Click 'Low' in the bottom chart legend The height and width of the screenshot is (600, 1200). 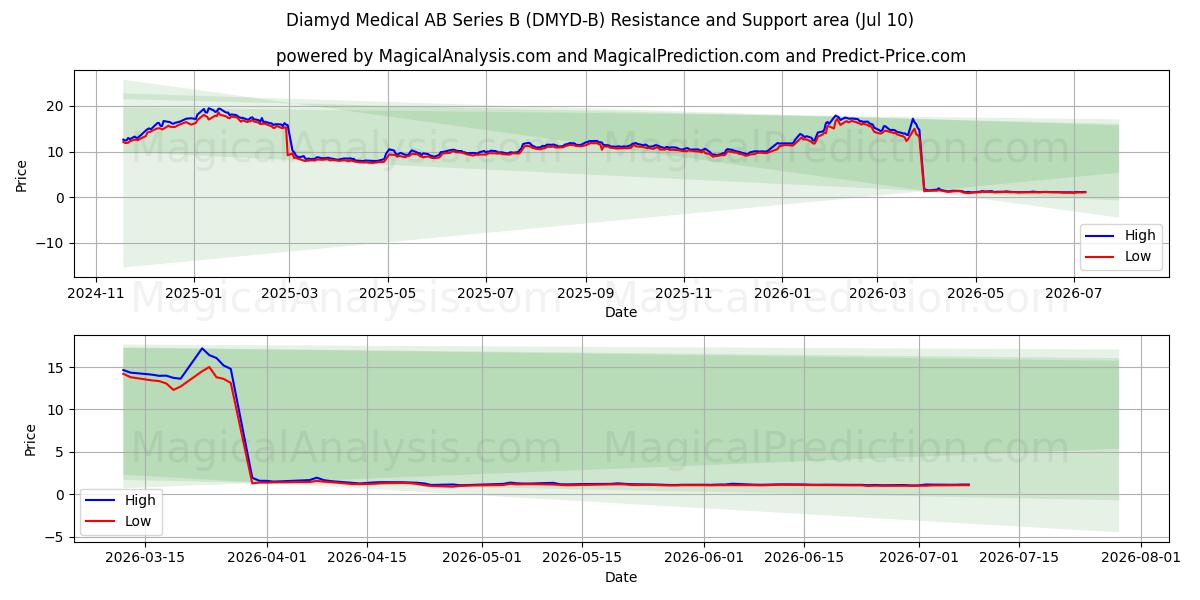tap(138, 520)
